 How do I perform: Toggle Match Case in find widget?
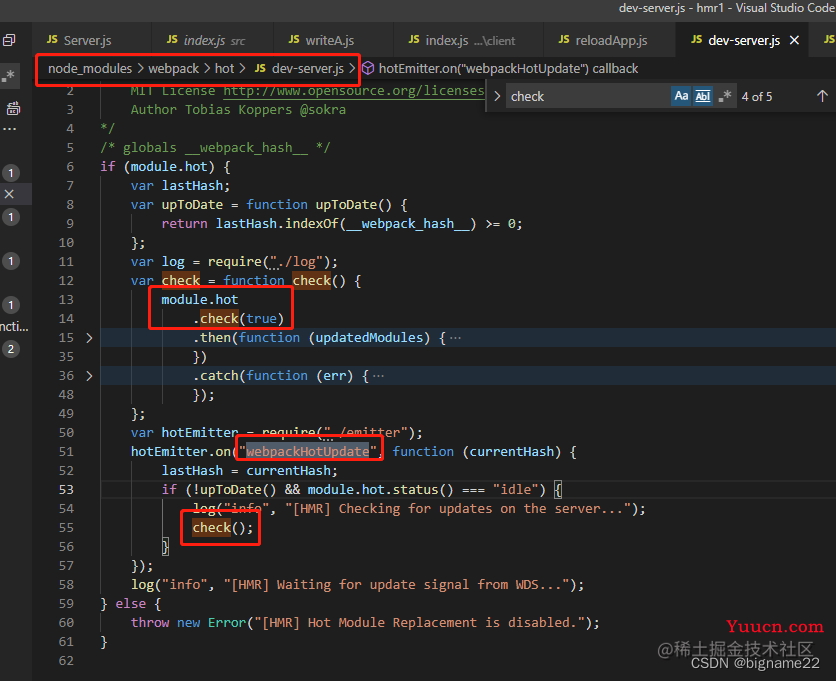click(681, 97)
